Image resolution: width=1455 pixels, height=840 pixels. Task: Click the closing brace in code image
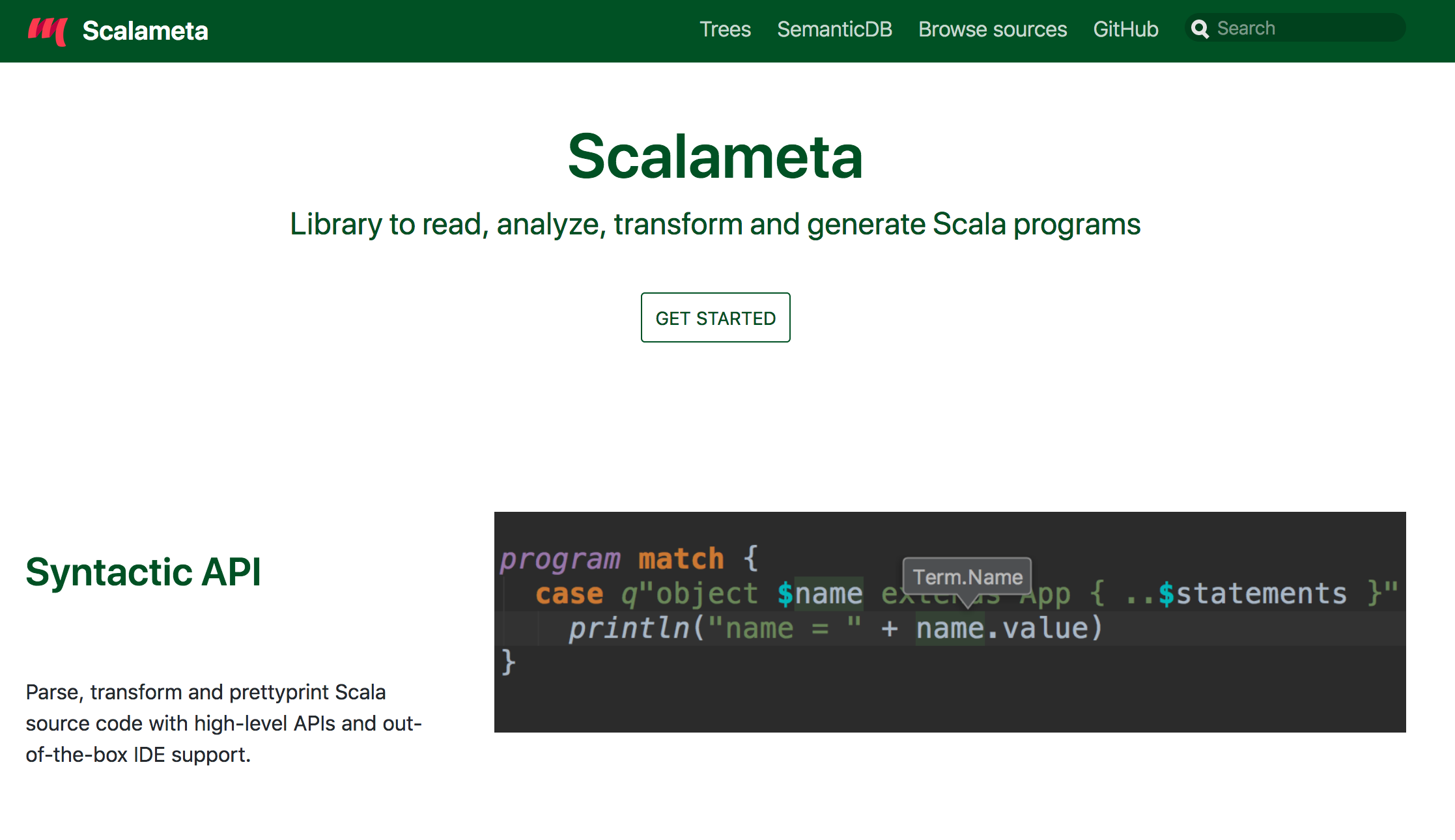509,662
